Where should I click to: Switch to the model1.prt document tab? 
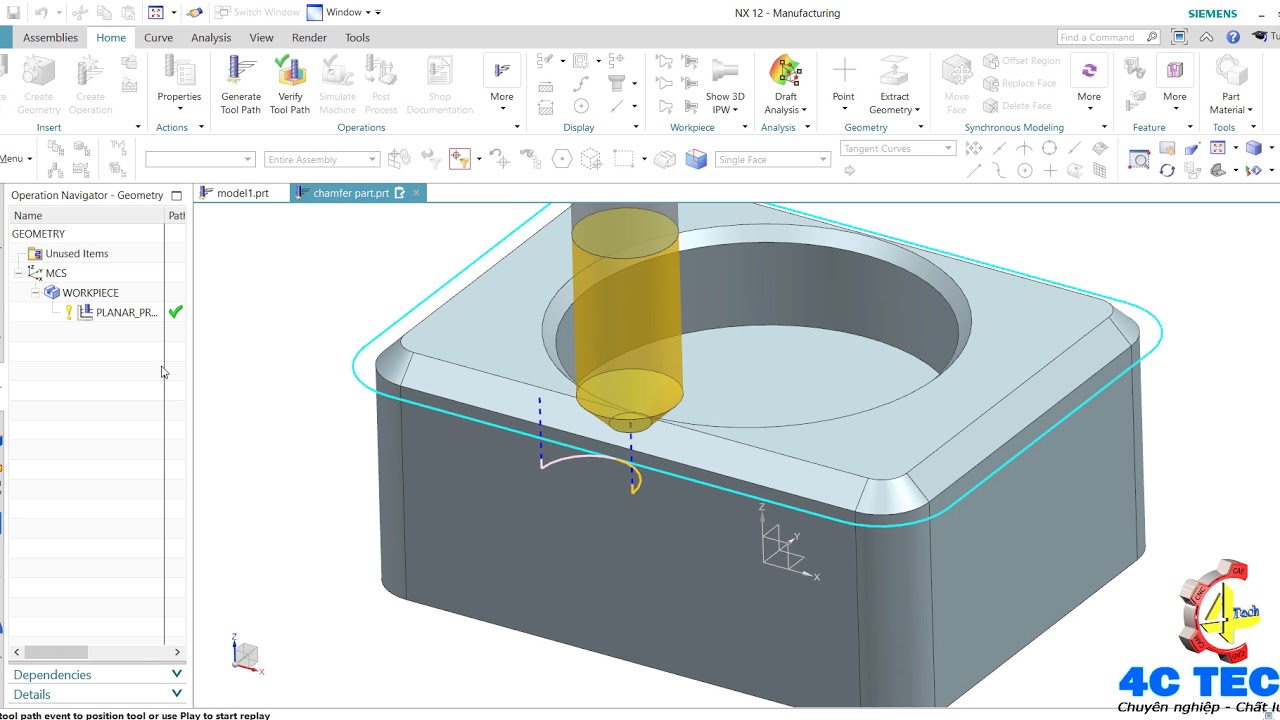(x=242, y=193)
